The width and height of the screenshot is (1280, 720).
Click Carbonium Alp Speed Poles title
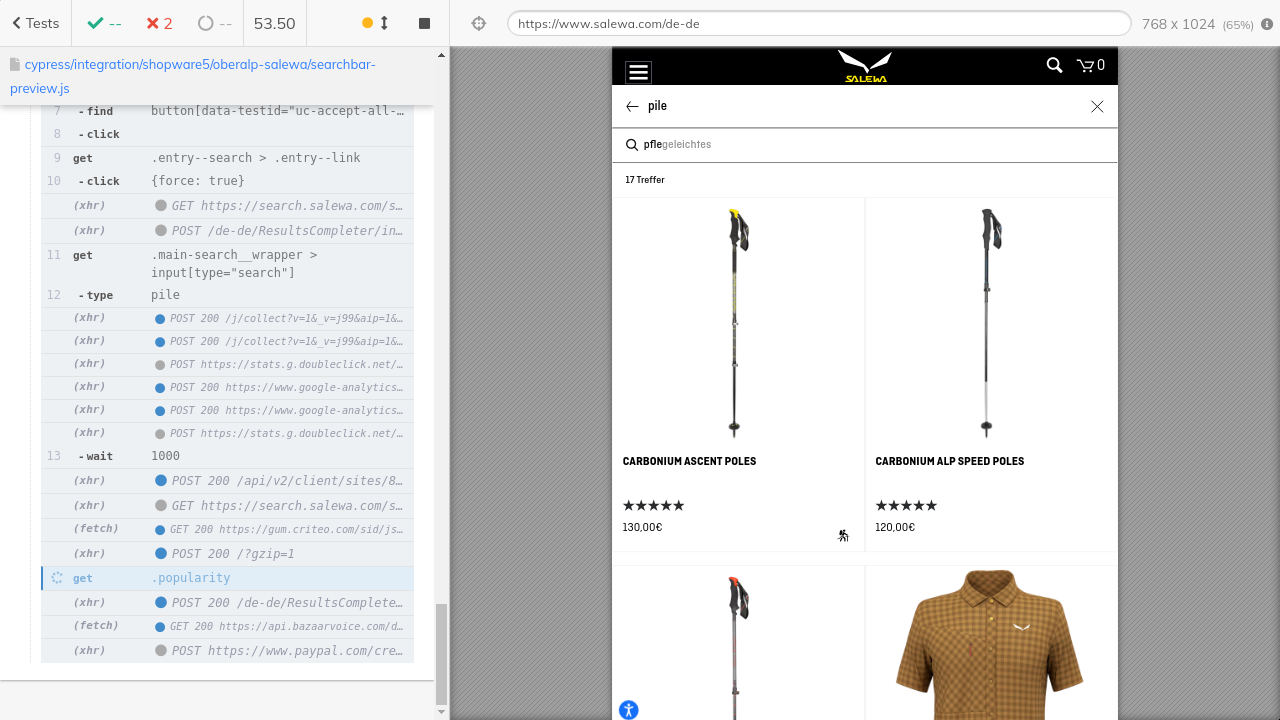coord(949,461)
